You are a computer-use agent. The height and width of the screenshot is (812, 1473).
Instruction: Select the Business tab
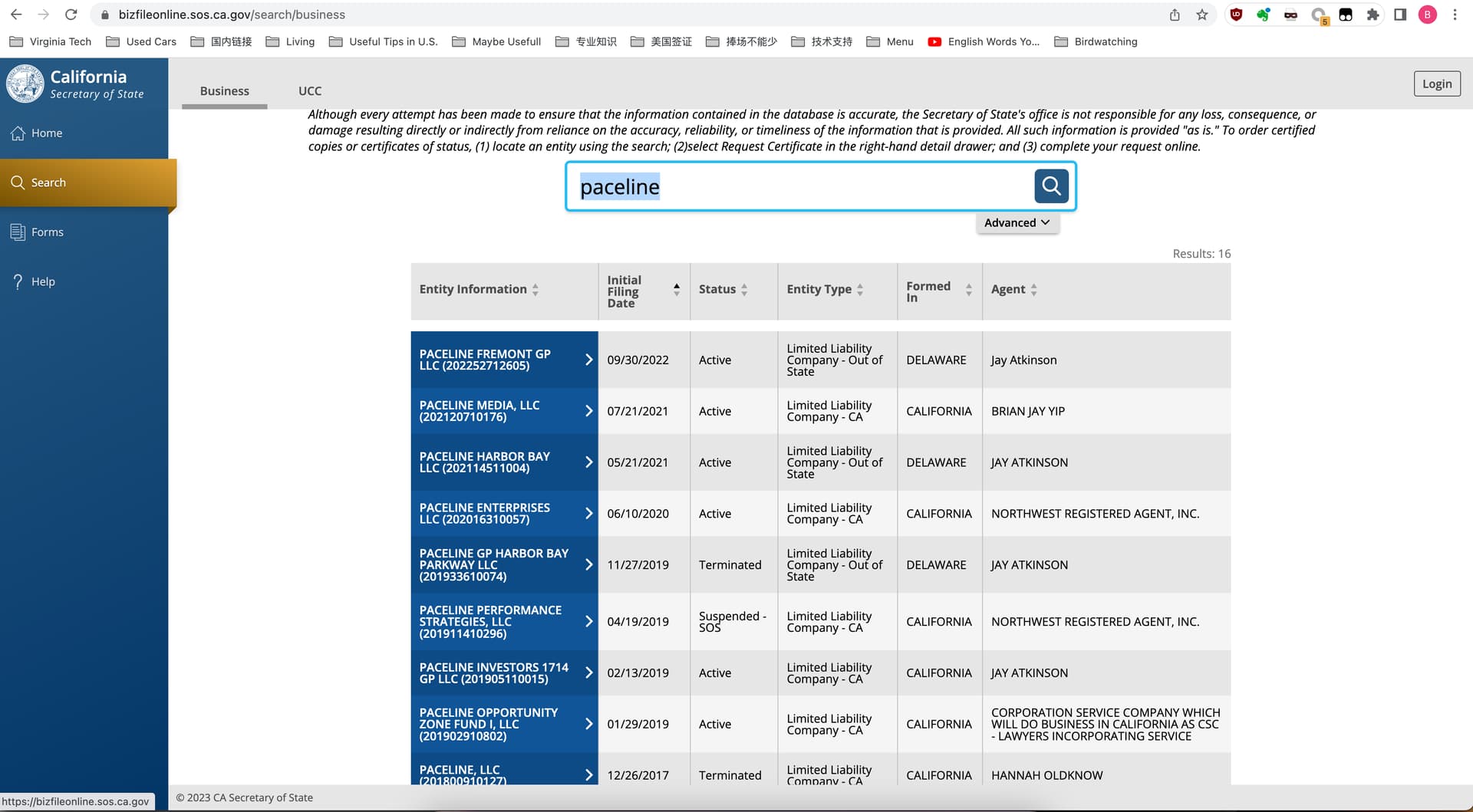224,91
